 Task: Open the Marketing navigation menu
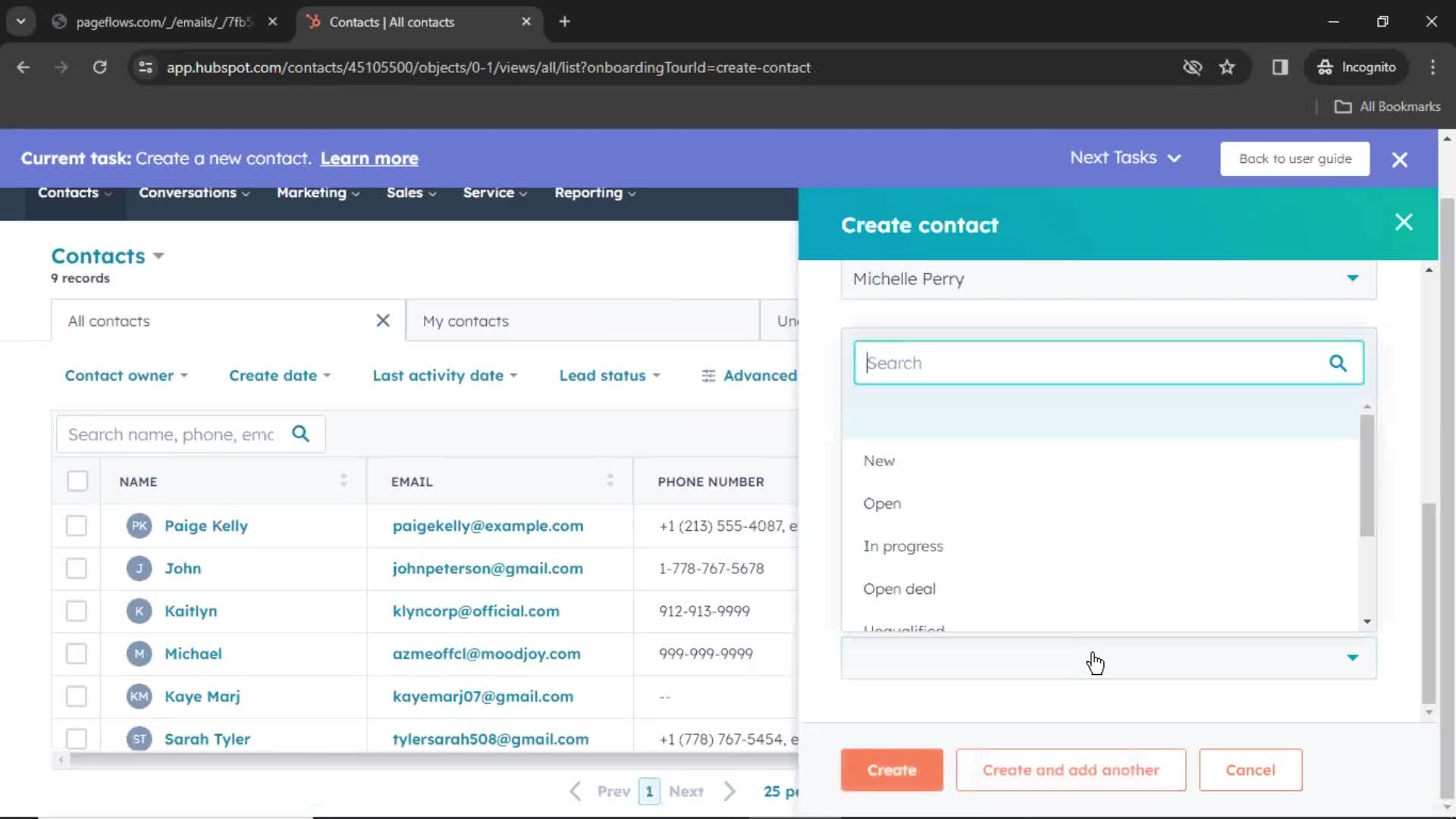318,193
